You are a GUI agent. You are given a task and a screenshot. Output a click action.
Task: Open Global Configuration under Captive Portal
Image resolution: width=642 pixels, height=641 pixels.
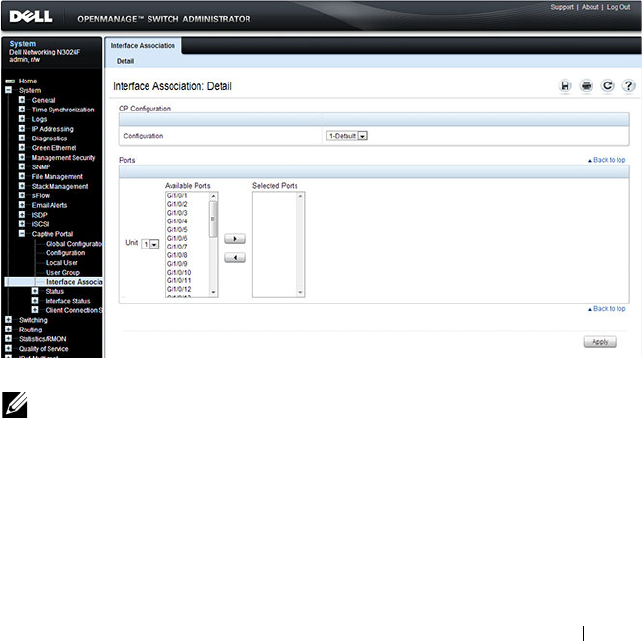74,244
